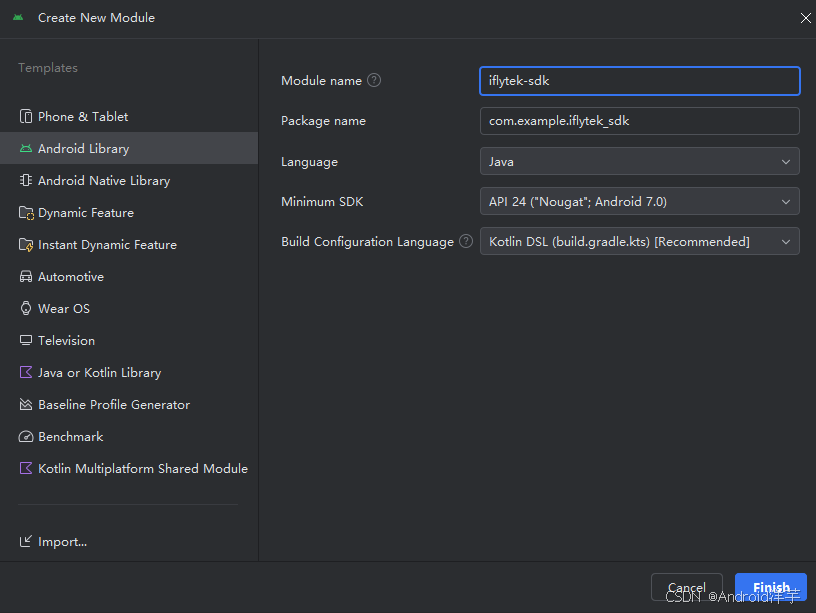
Task: Click the Language dropdown chevron arrow
Action: pyautogui.click(x=786, y=162)
